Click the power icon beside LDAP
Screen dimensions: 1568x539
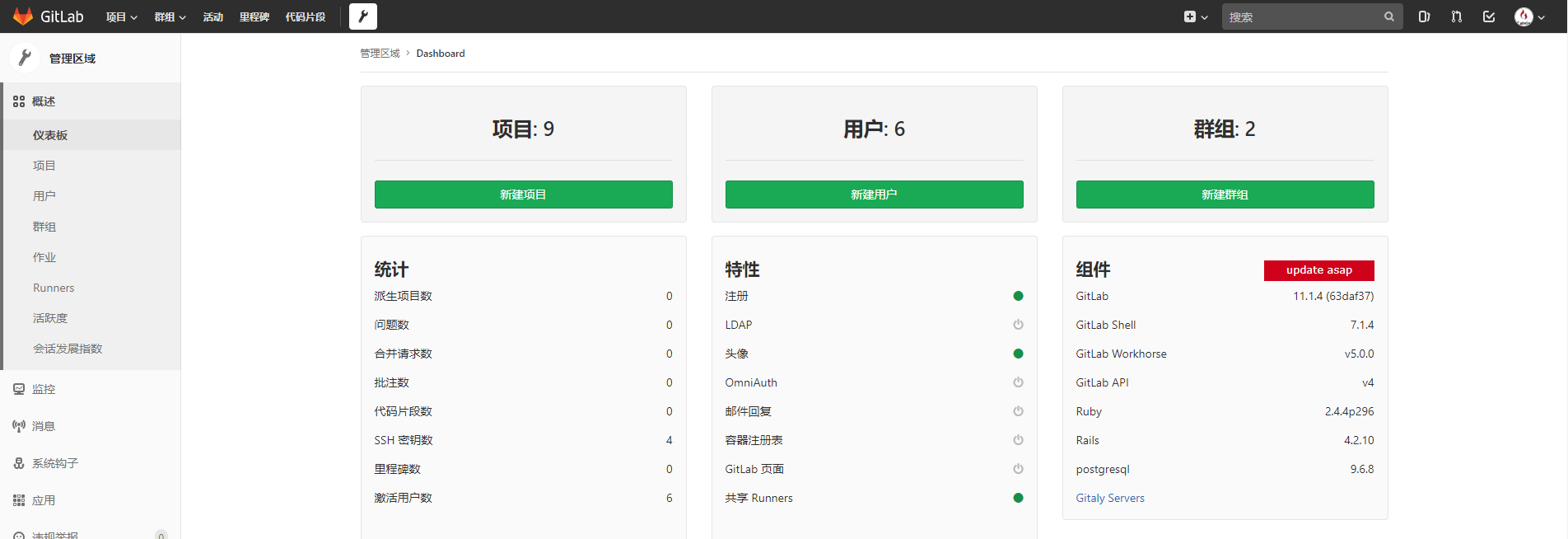point(1019,325)
